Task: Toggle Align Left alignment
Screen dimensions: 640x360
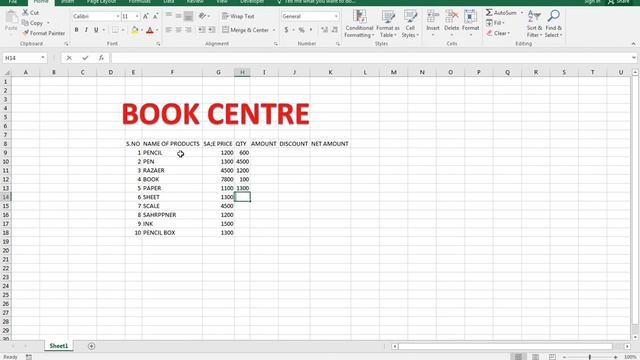Action: [169, 30]
